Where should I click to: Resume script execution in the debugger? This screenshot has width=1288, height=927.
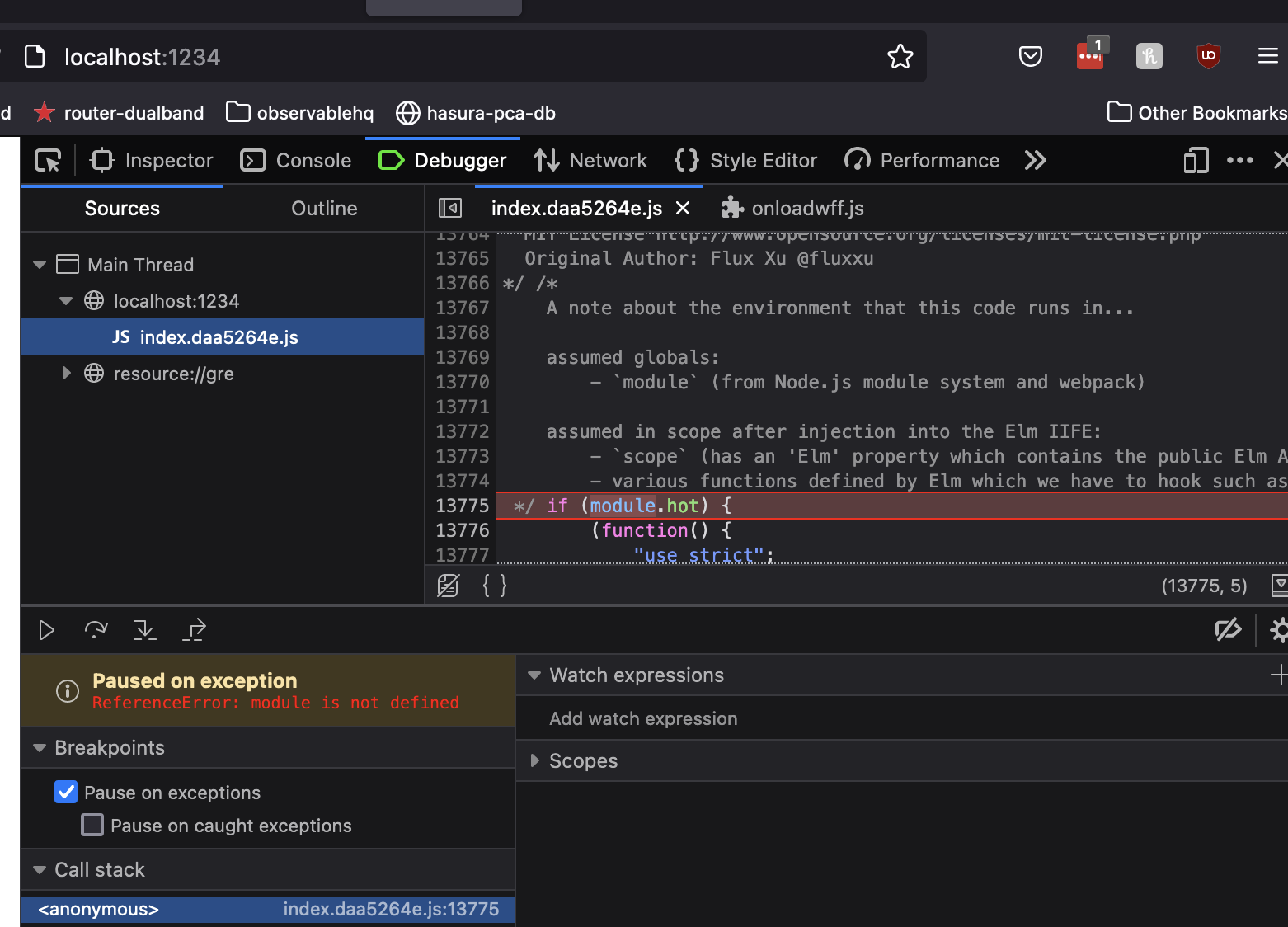click(x=46, y=629)
